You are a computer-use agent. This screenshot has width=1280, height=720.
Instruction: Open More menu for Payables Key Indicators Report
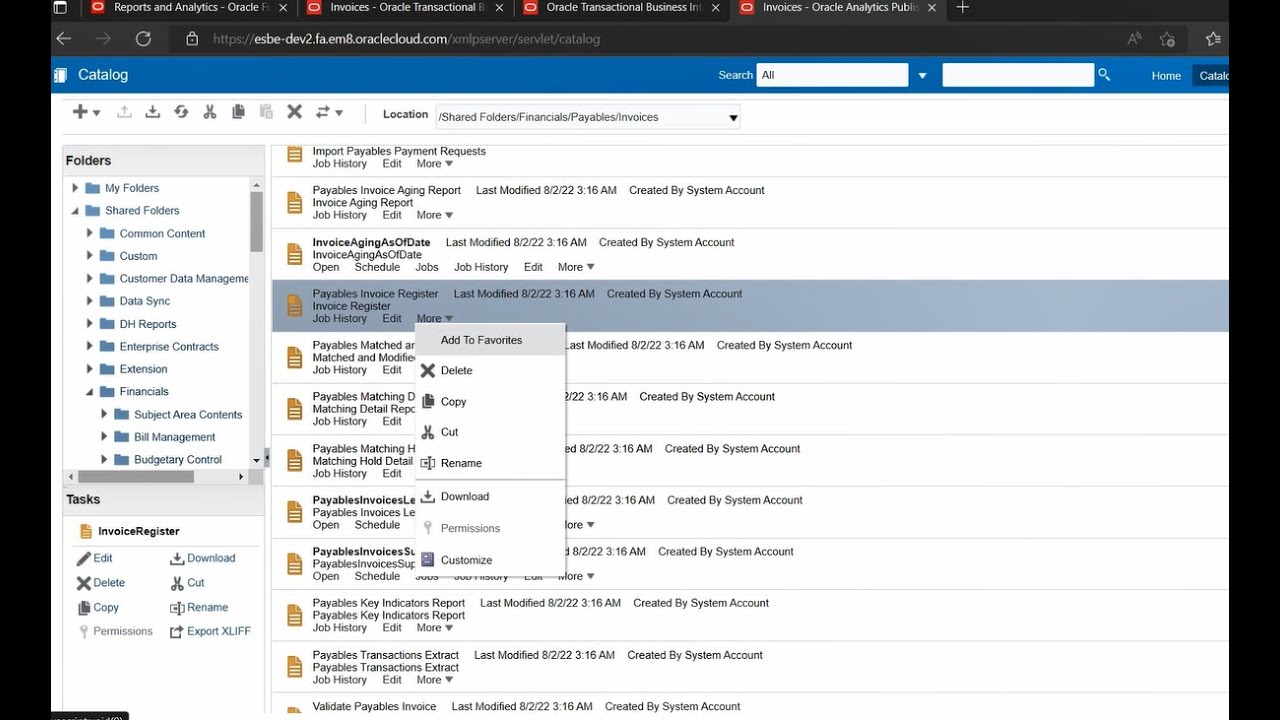435,628
